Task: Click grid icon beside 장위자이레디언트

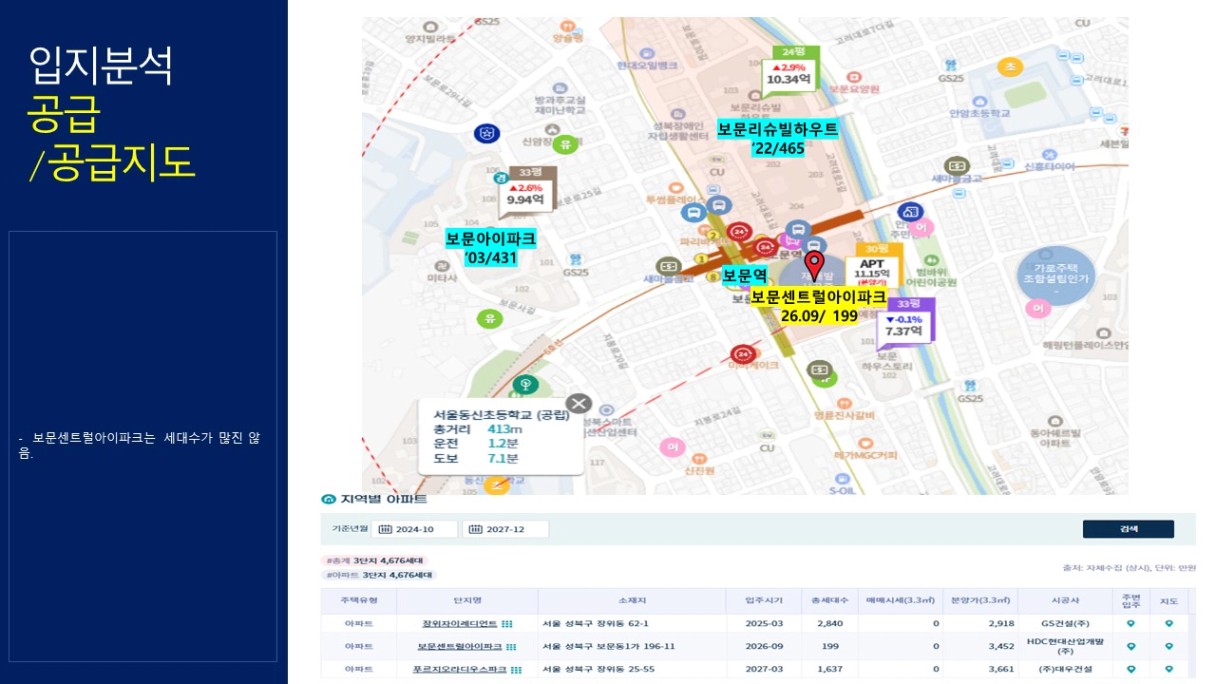Action: [507, 624]
